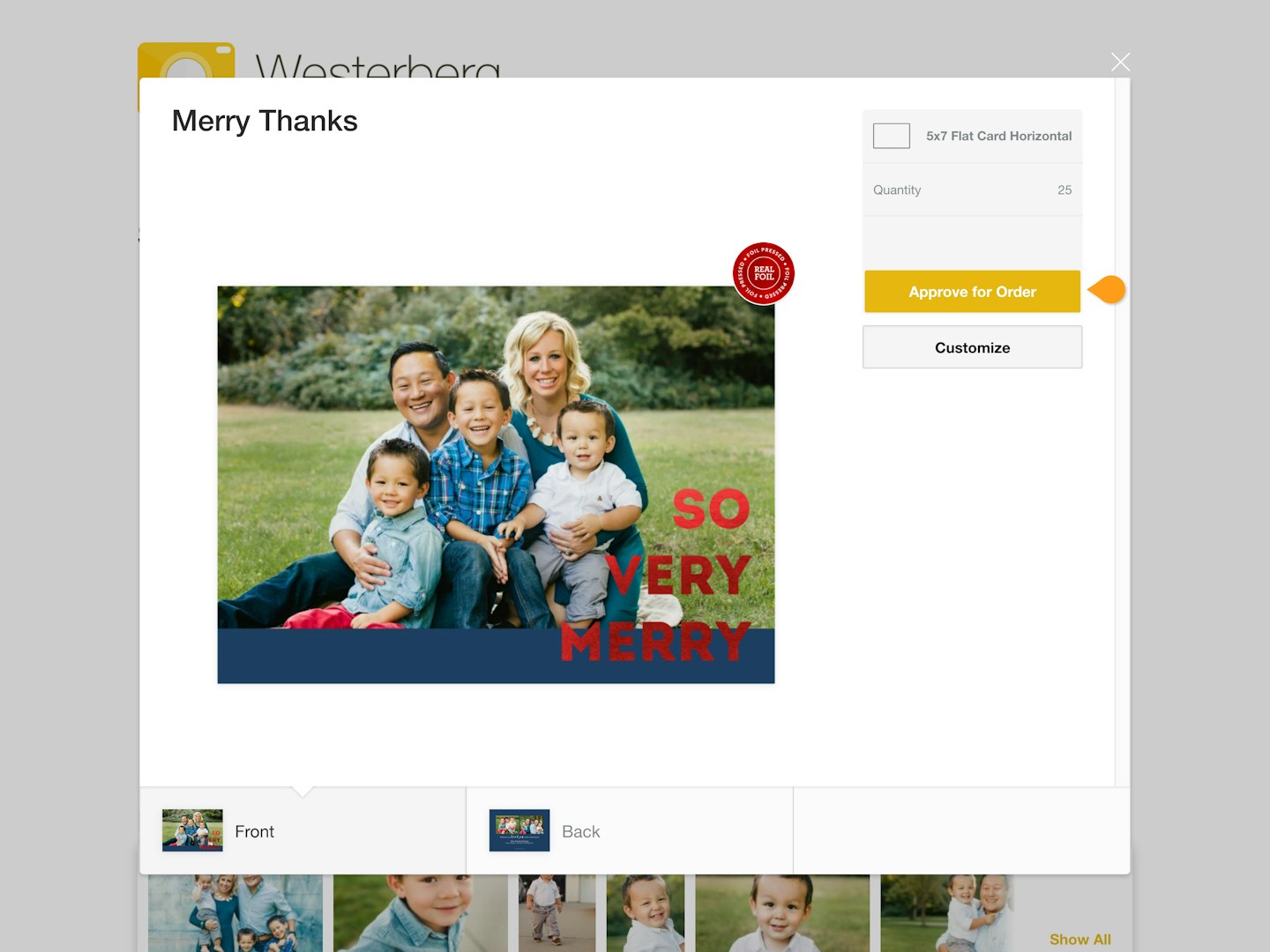The width and height of the screenshot is (1270, 952).
Task: Open the Front card thumbnail
Action: click(x=192, y=830)
